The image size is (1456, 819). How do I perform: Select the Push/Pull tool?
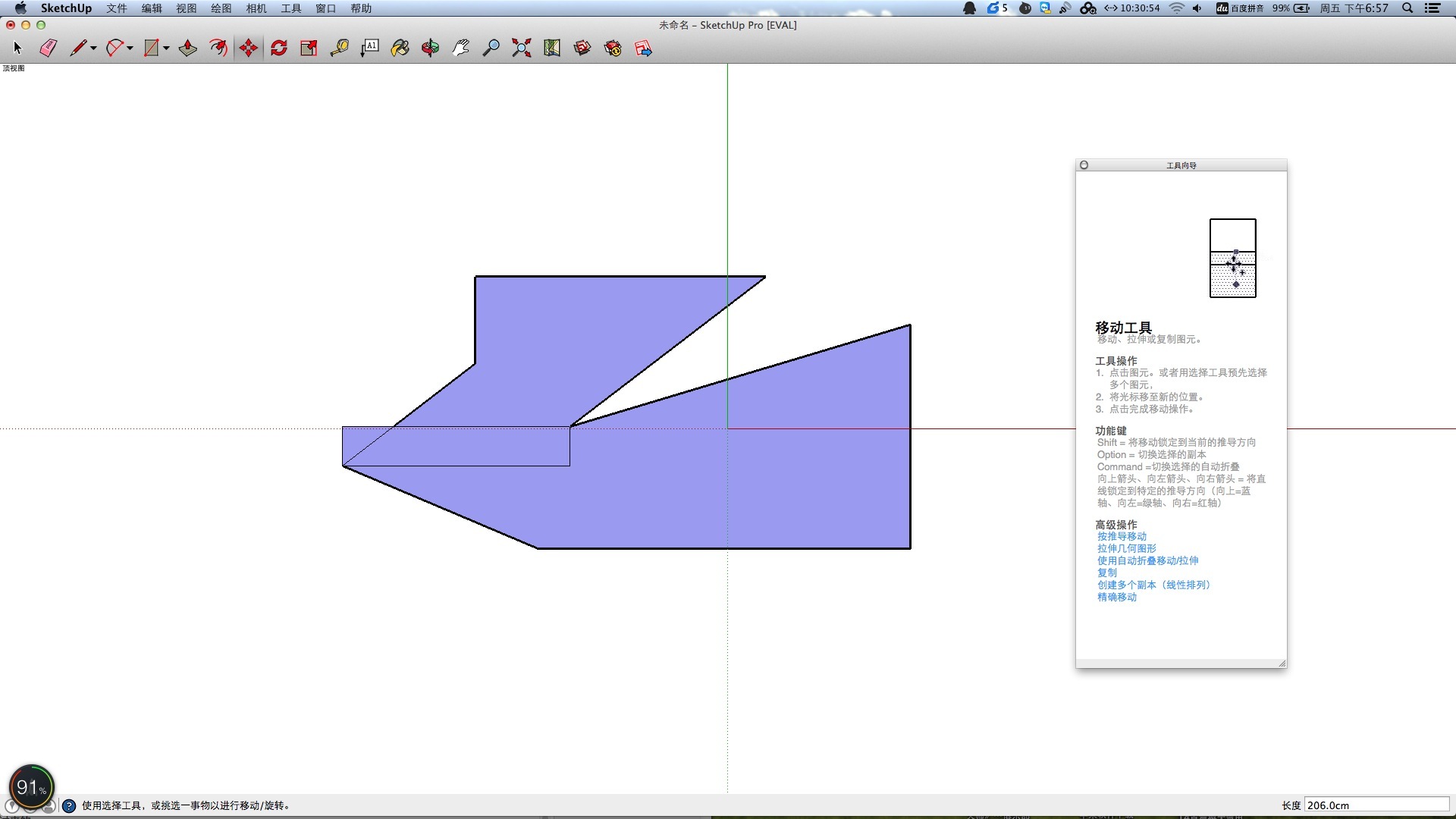coord(187,49)
